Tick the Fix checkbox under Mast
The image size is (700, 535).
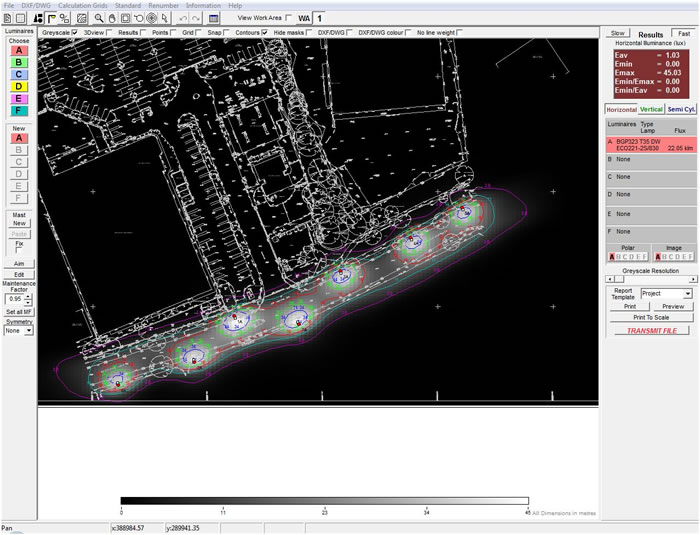point(19,251)
